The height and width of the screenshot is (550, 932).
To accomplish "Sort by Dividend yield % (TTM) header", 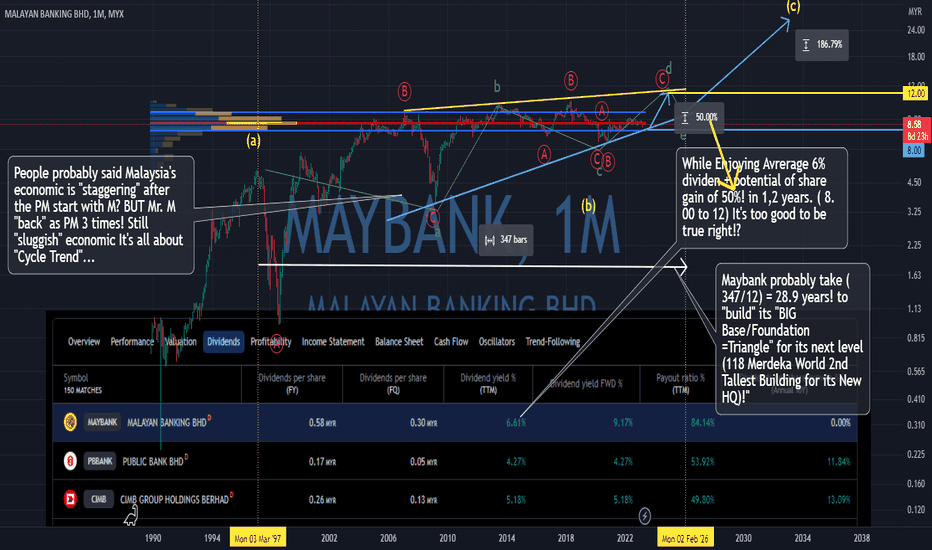I will pos(488,384).
